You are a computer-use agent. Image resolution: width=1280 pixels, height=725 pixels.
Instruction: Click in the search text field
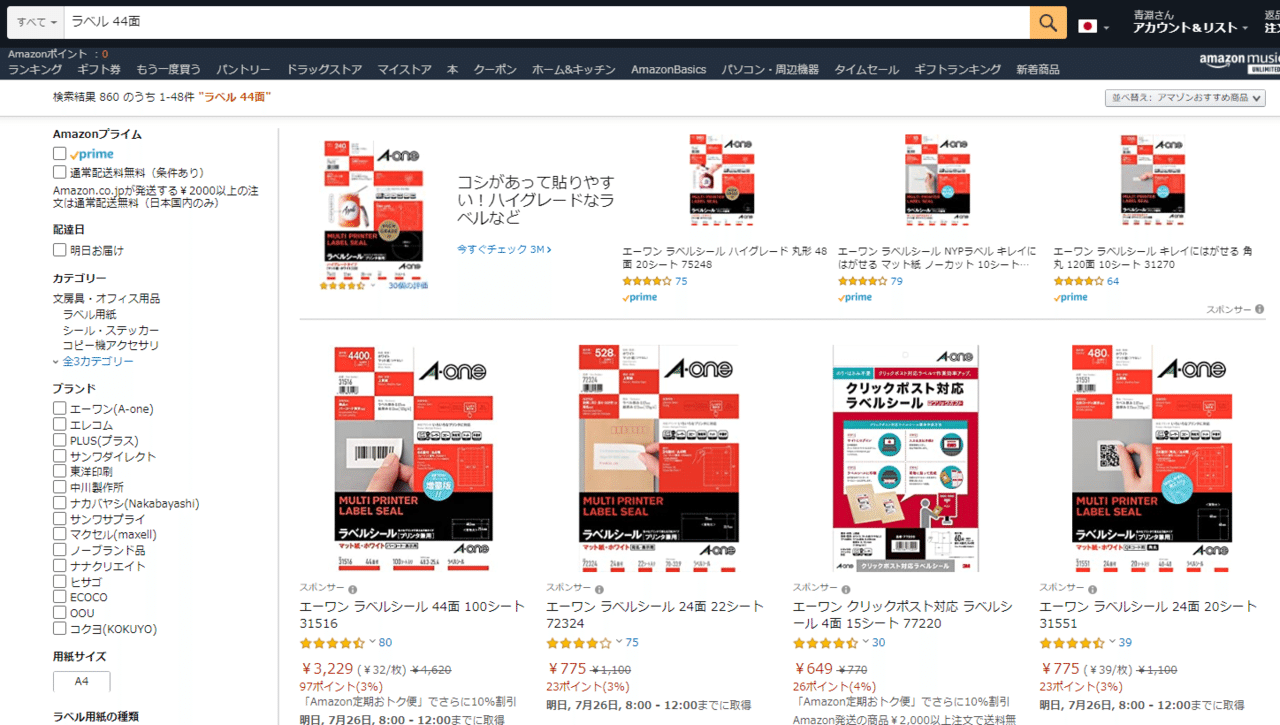point(546,22)
